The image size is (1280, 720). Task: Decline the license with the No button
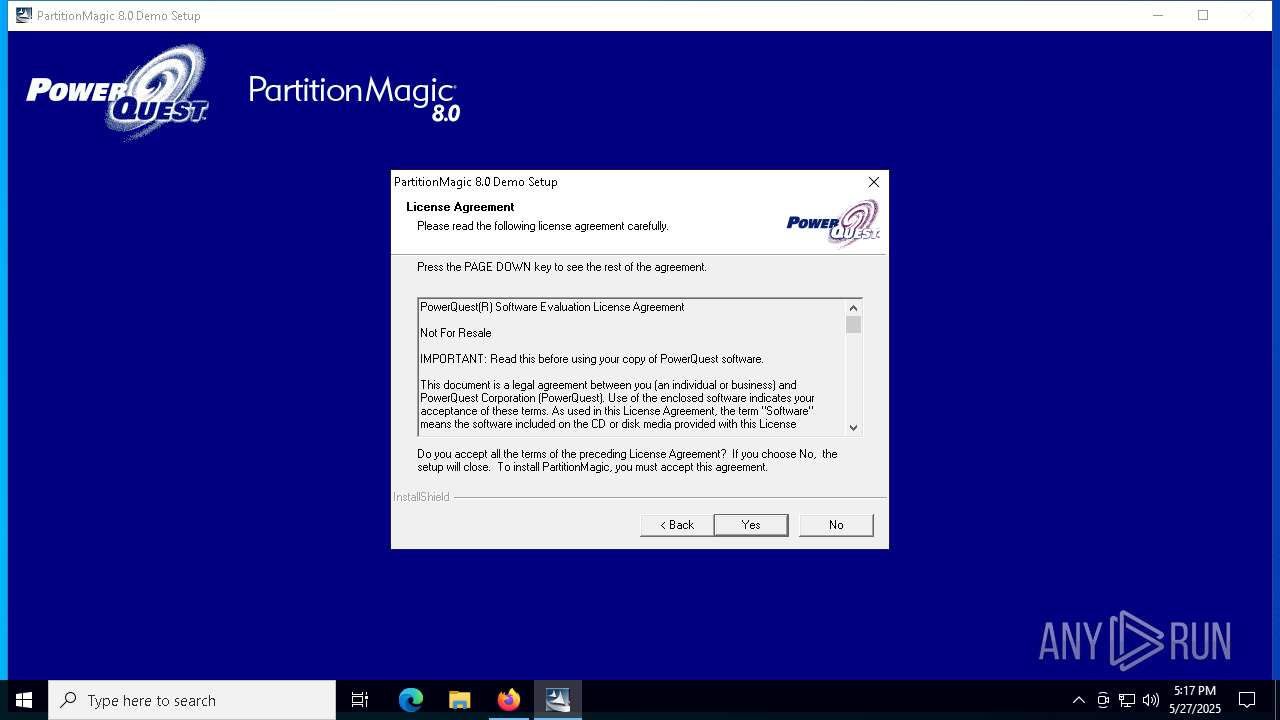(x=836, y=525)
